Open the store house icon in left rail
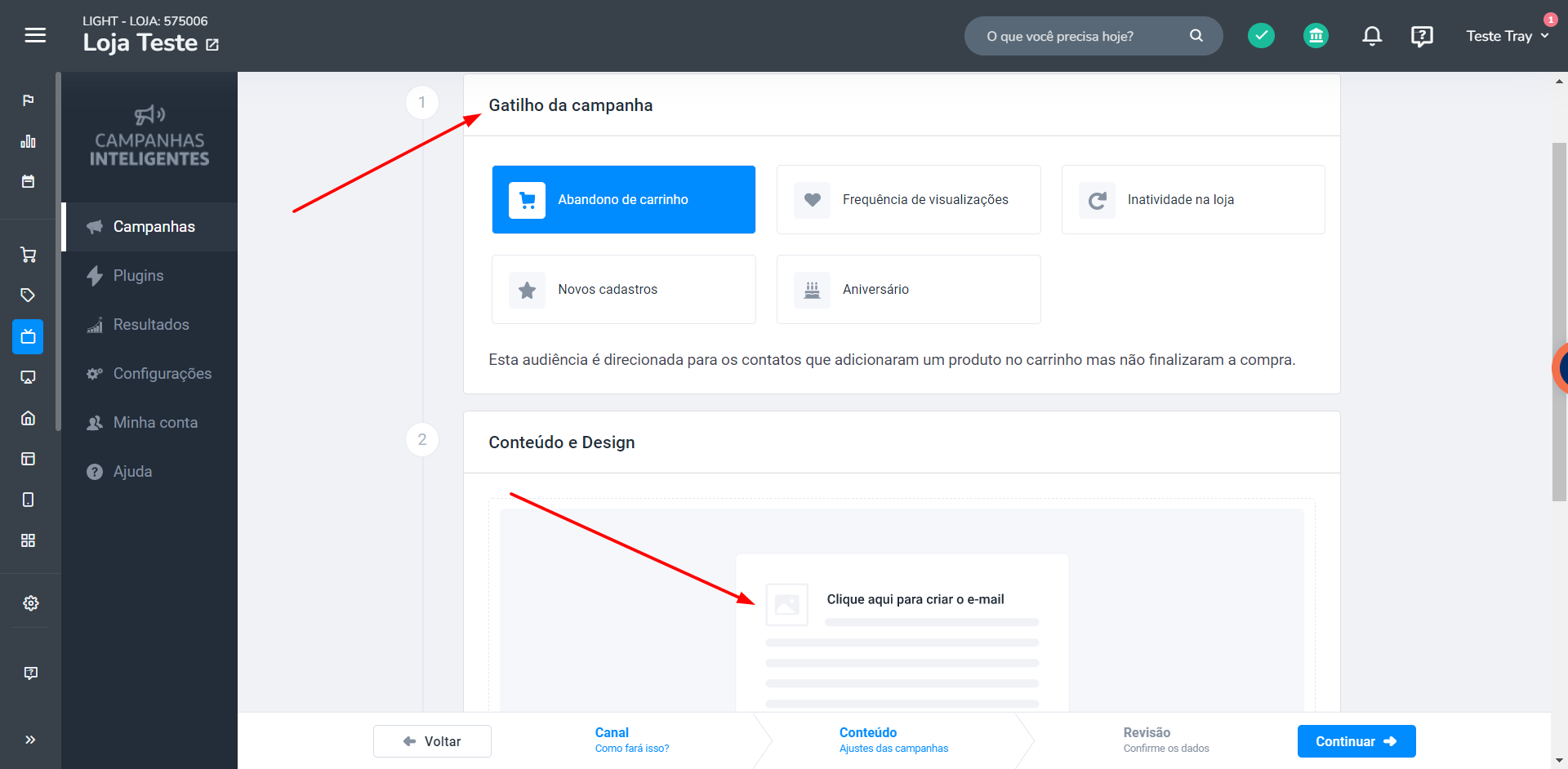The width and height of the screenshot is (1568, 769). (29, 418)
